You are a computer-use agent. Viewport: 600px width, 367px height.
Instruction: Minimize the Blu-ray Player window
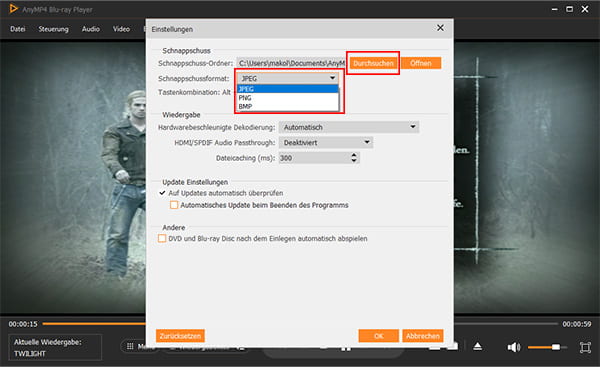pyautogui.click(x=554, y=9)
